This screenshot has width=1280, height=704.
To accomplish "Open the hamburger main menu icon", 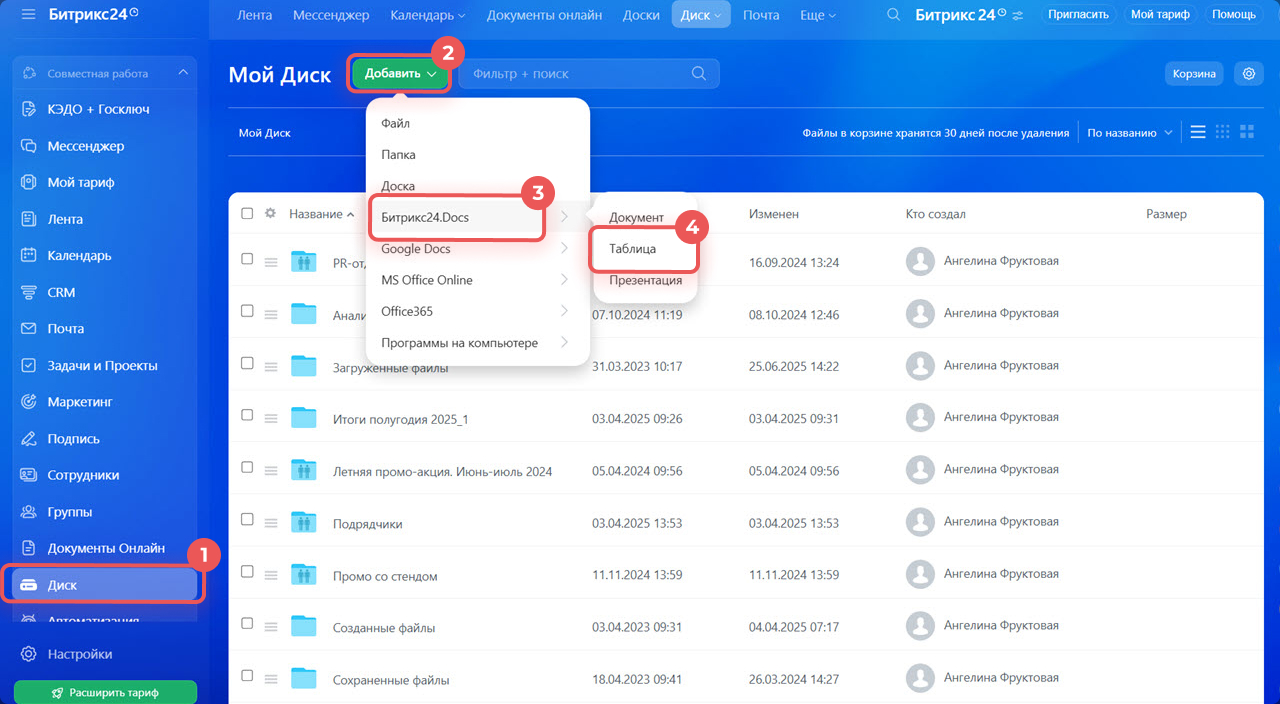I will [x=28, y=15].
